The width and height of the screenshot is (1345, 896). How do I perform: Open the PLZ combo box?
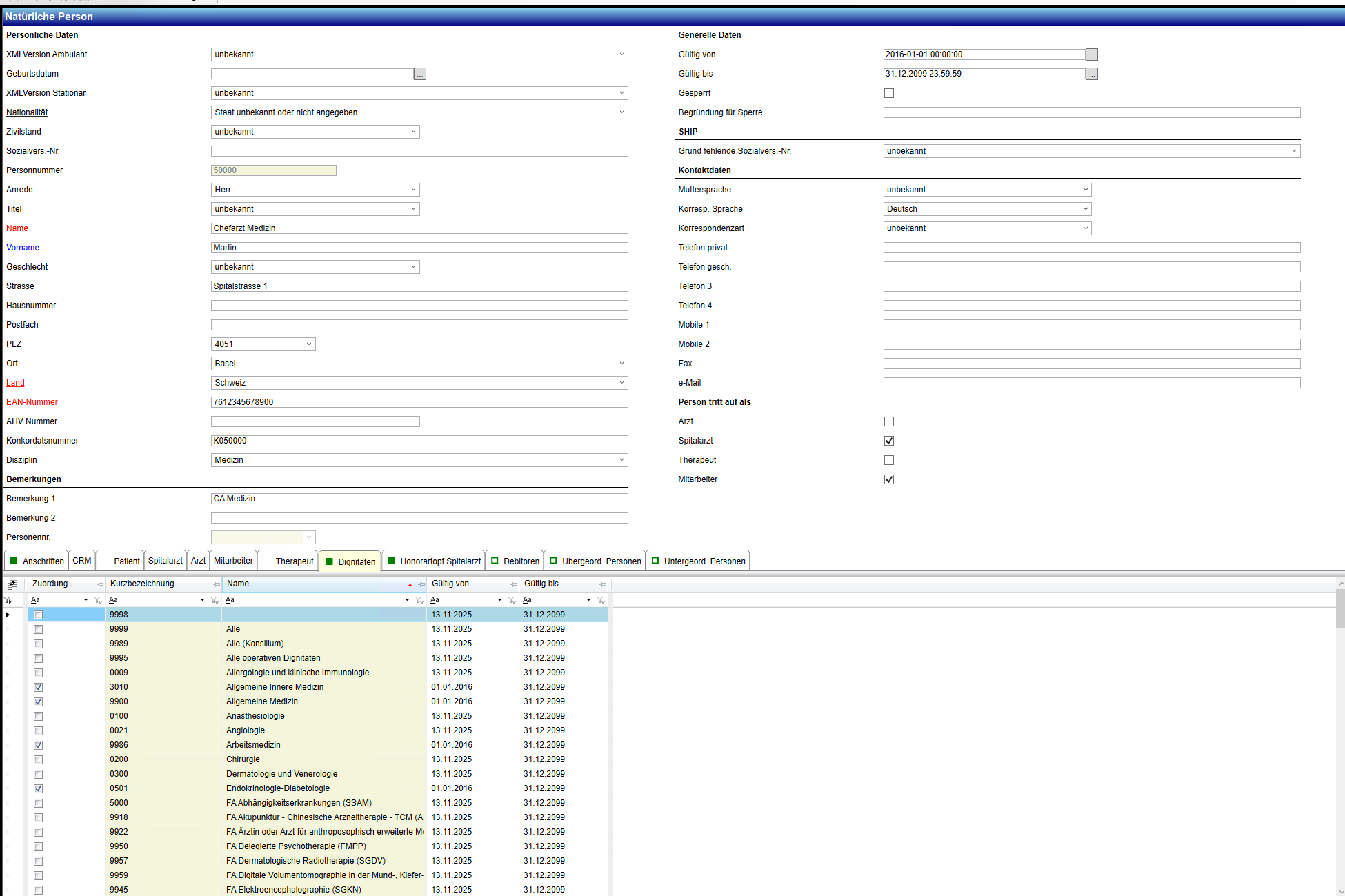308,344
